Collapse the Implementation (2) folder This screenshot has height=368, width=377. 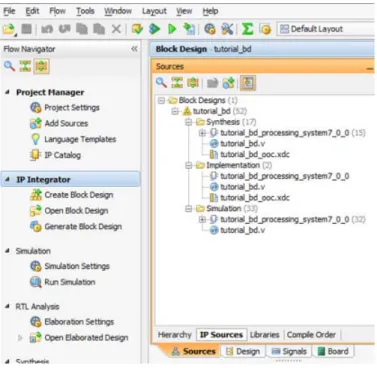189,165
